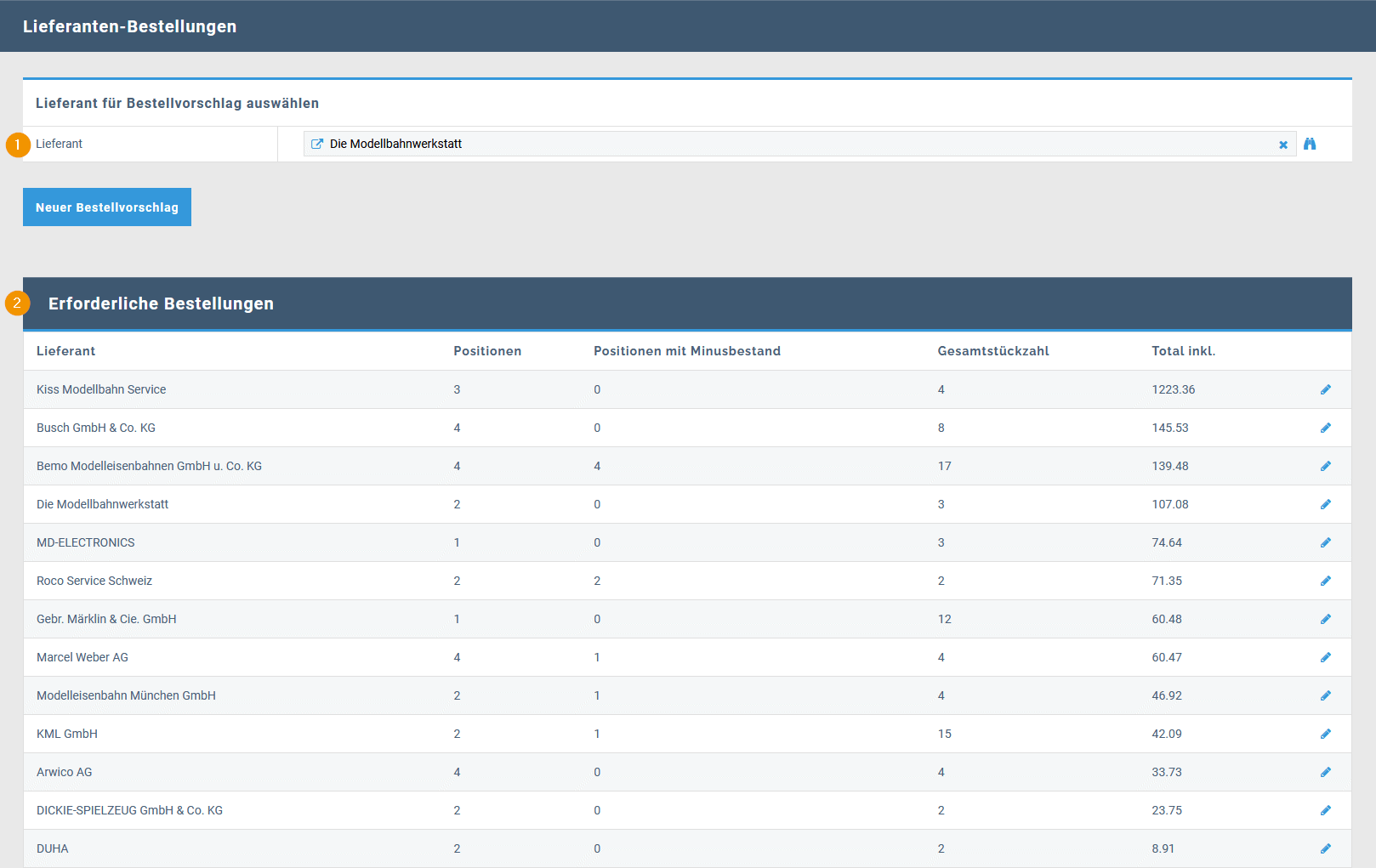Click the Neuer Bestellvorschlag button
The image size is (1376, 868).
tap(107, 207)
